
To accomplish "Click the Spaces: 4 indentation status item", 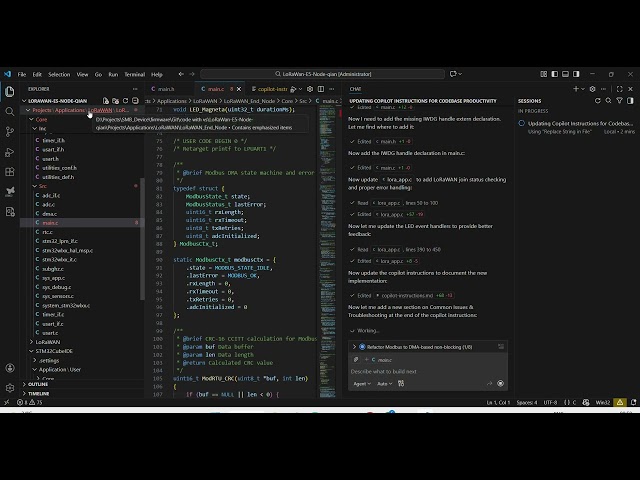I will tap(527, 402).
